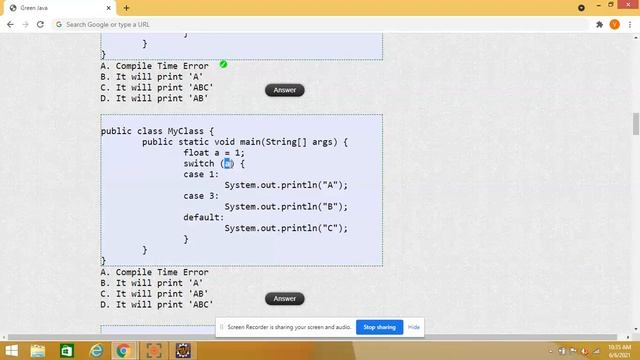
Task: Reload the page with the refresh icon
Action: 40,24
